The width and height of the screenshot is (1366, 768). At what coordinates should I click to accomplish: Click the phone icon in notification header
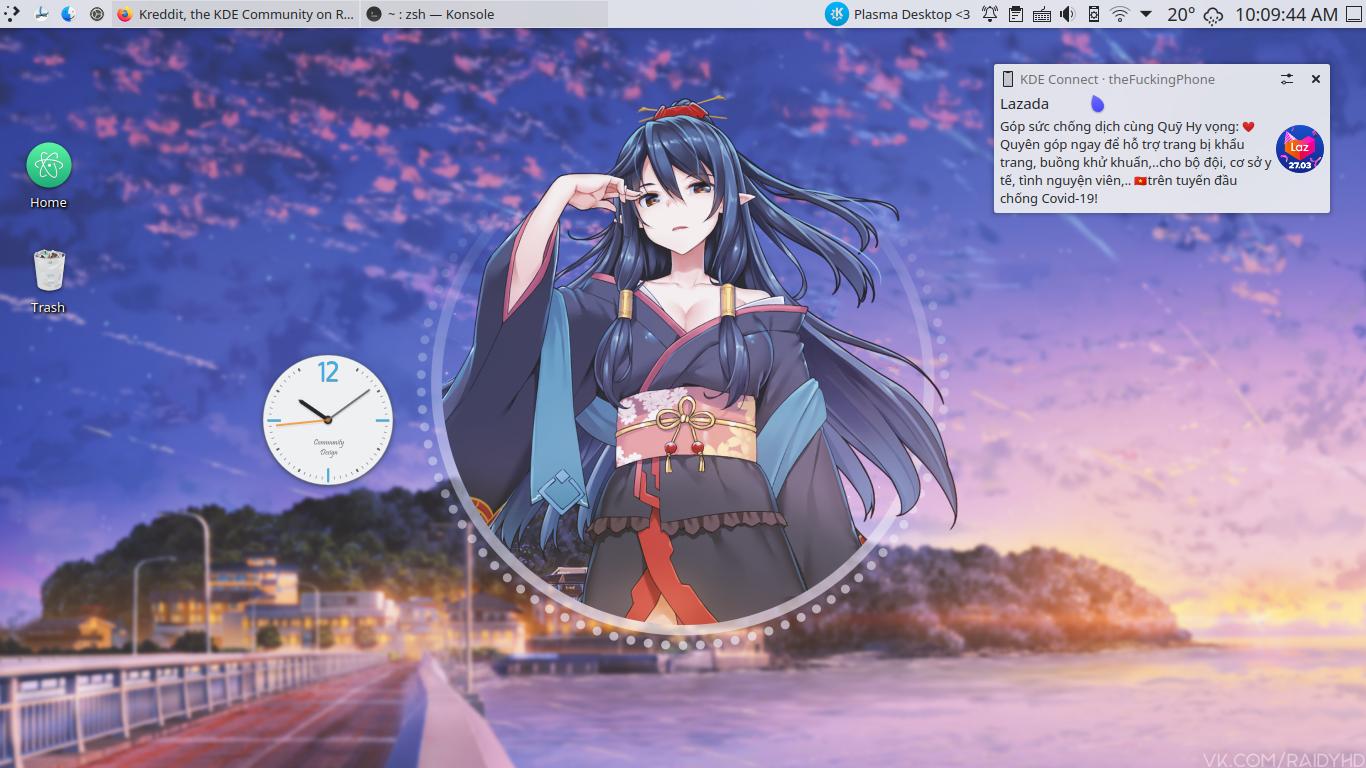point(1008,79)
